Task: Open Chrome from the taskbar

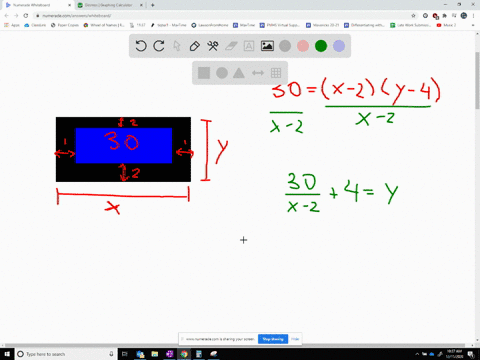Action: [184, 354]
